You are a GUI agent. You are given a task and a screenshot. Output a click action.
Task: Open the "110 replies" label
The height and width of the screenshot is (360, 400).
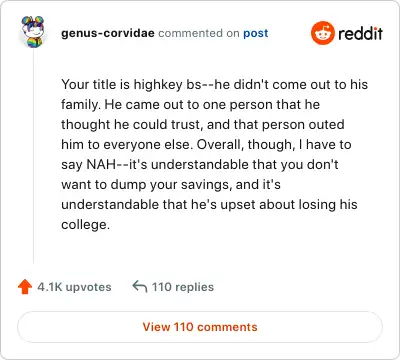point(183,287)
